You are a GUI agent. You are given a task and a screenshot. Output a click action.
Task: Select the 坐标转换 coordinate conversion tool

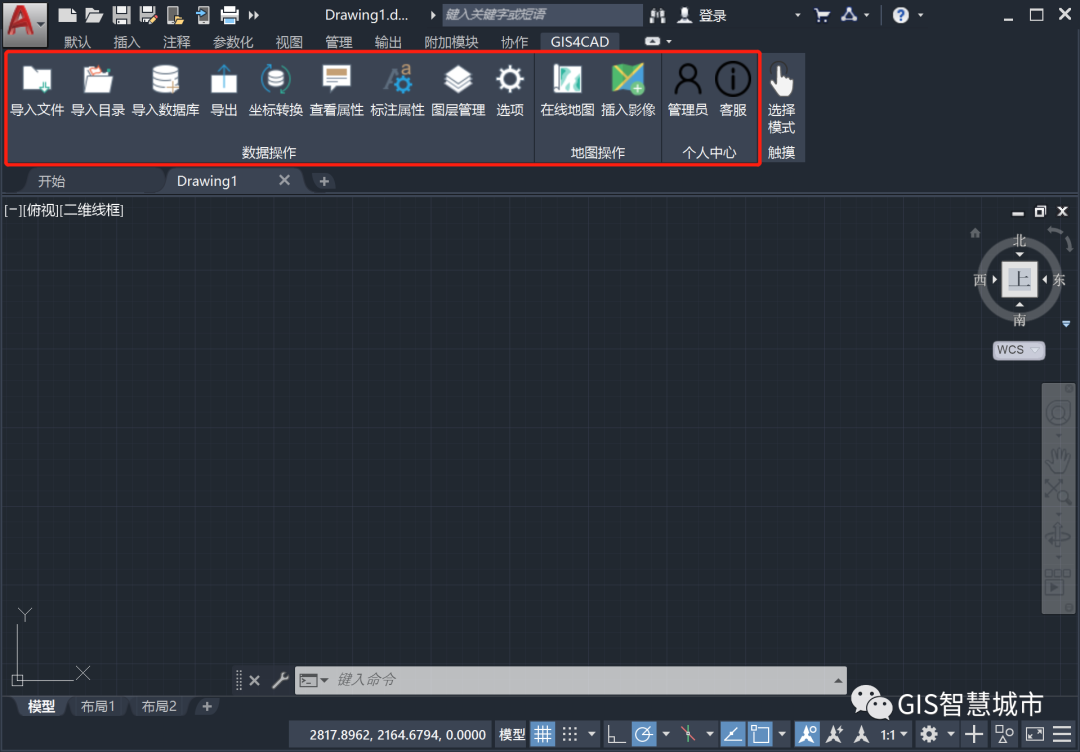[x=275, y=90]
